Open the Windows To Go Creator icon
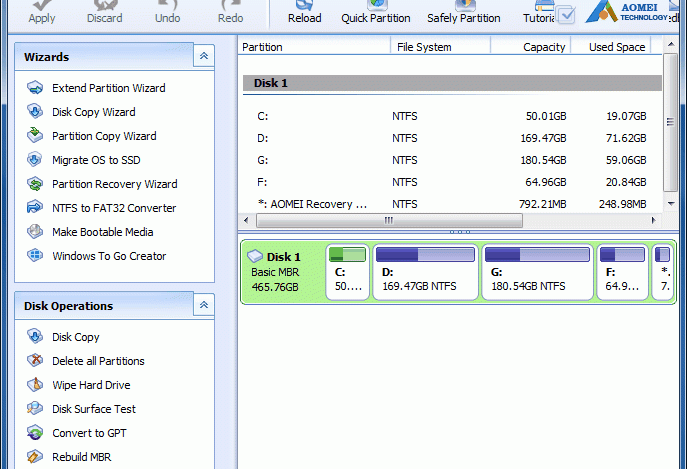Image resolution: width=687 pixels, height=469 pixels. click(35, 256)
